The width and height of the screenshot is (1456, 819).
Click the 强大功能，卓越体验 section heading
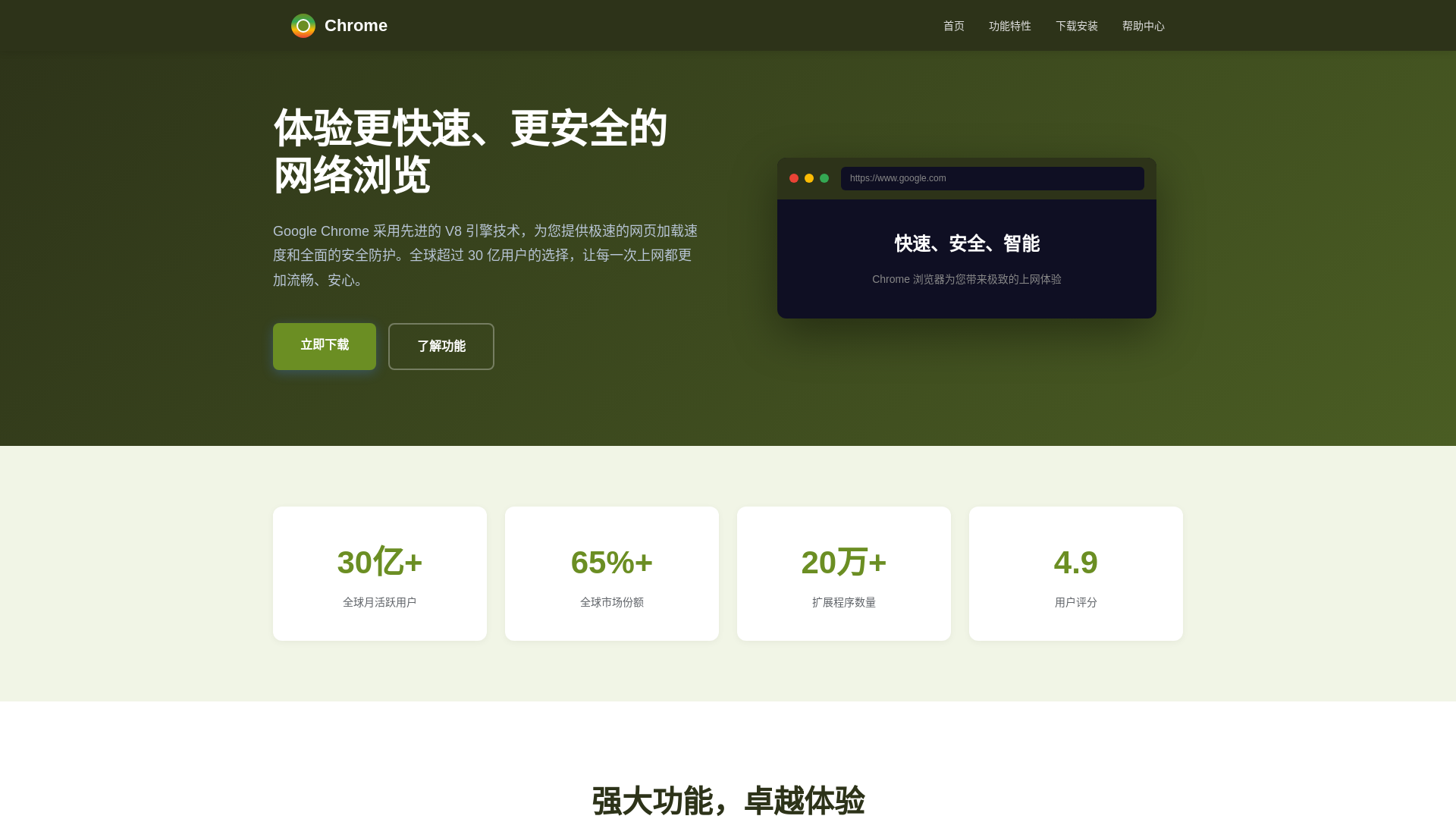click(x=728, y=801)
